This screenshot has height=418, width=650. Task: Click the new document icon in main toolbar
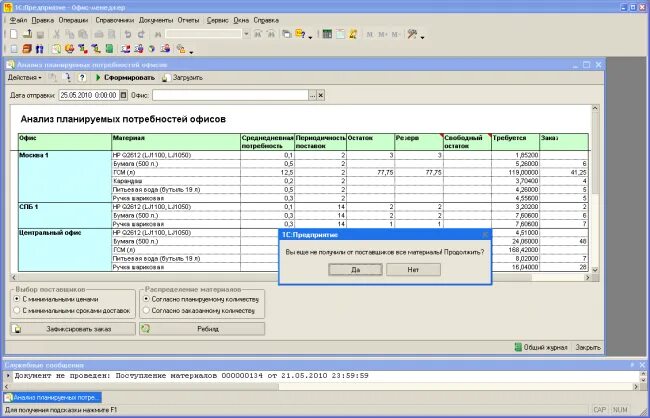tap(14, 34)
